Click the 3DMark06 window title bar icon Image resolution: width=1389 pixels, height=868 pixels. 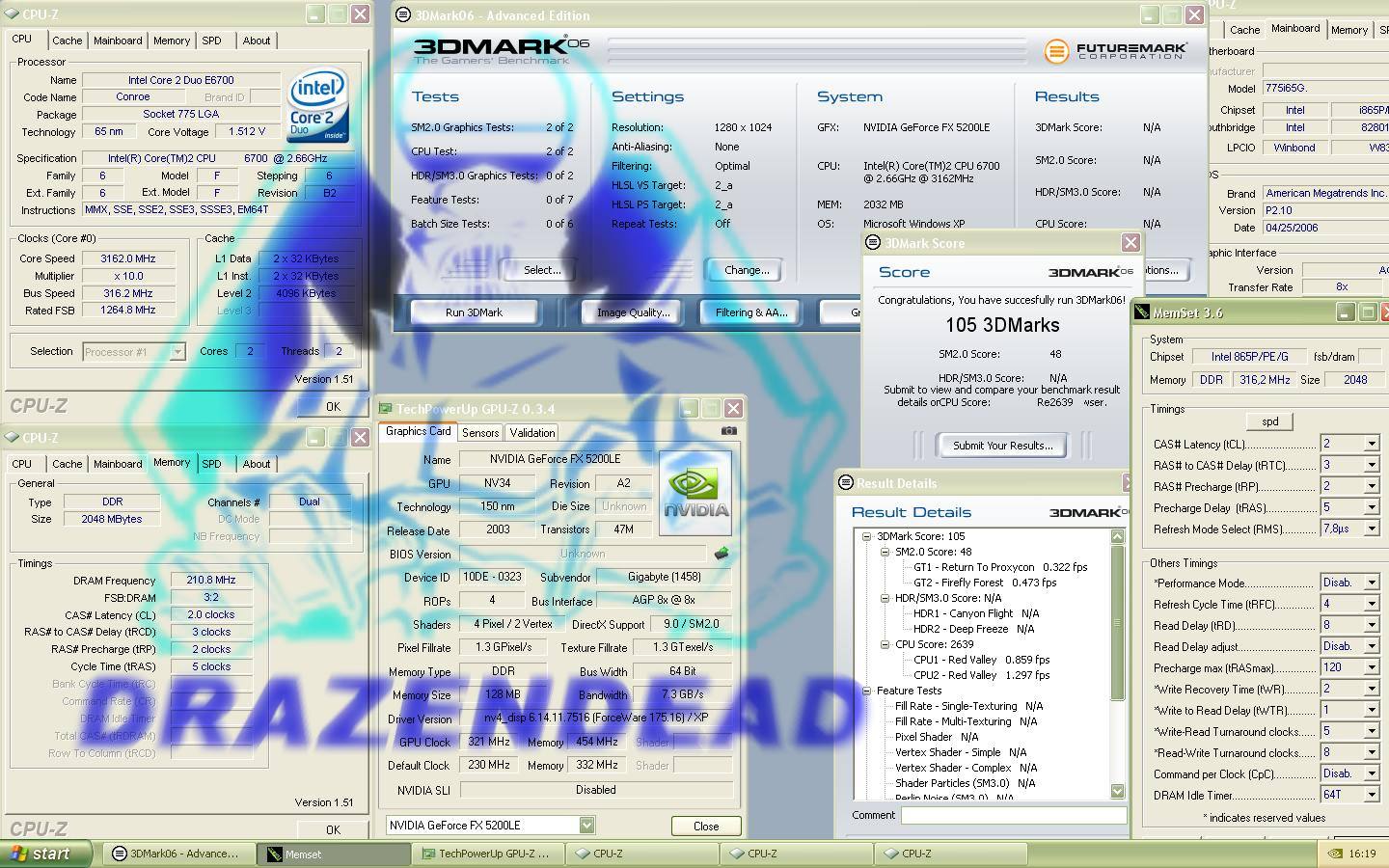point(403,14)
